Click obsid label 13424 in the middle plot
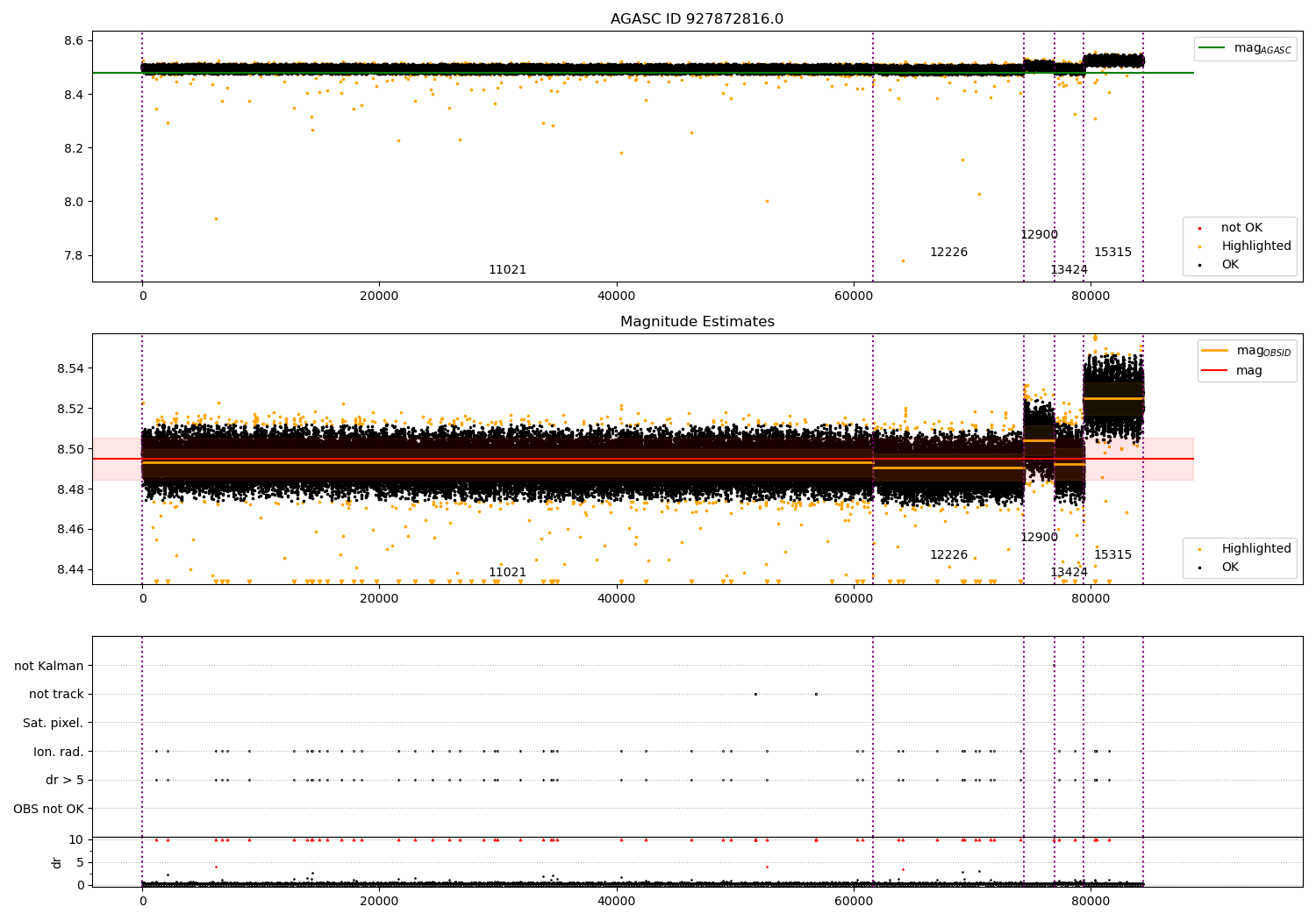Screen dimensions: 1316x921 [1069, 573]
